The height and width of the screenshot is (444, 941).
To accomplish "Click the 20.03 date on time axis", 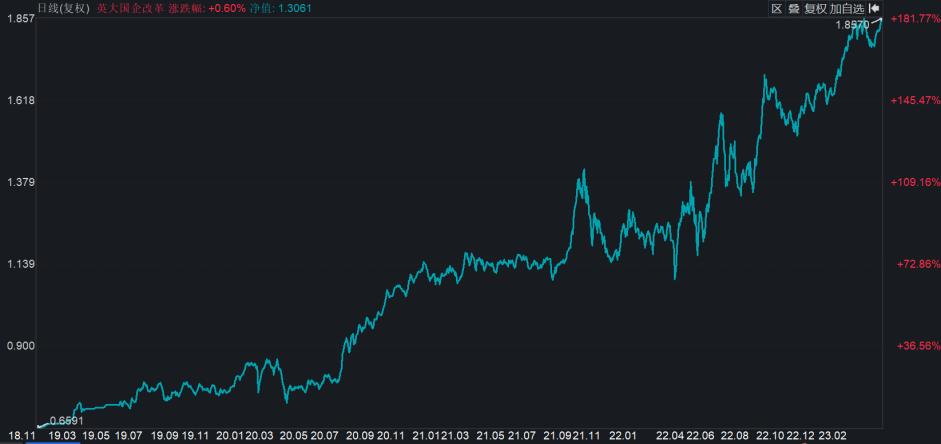I will 259,434.
